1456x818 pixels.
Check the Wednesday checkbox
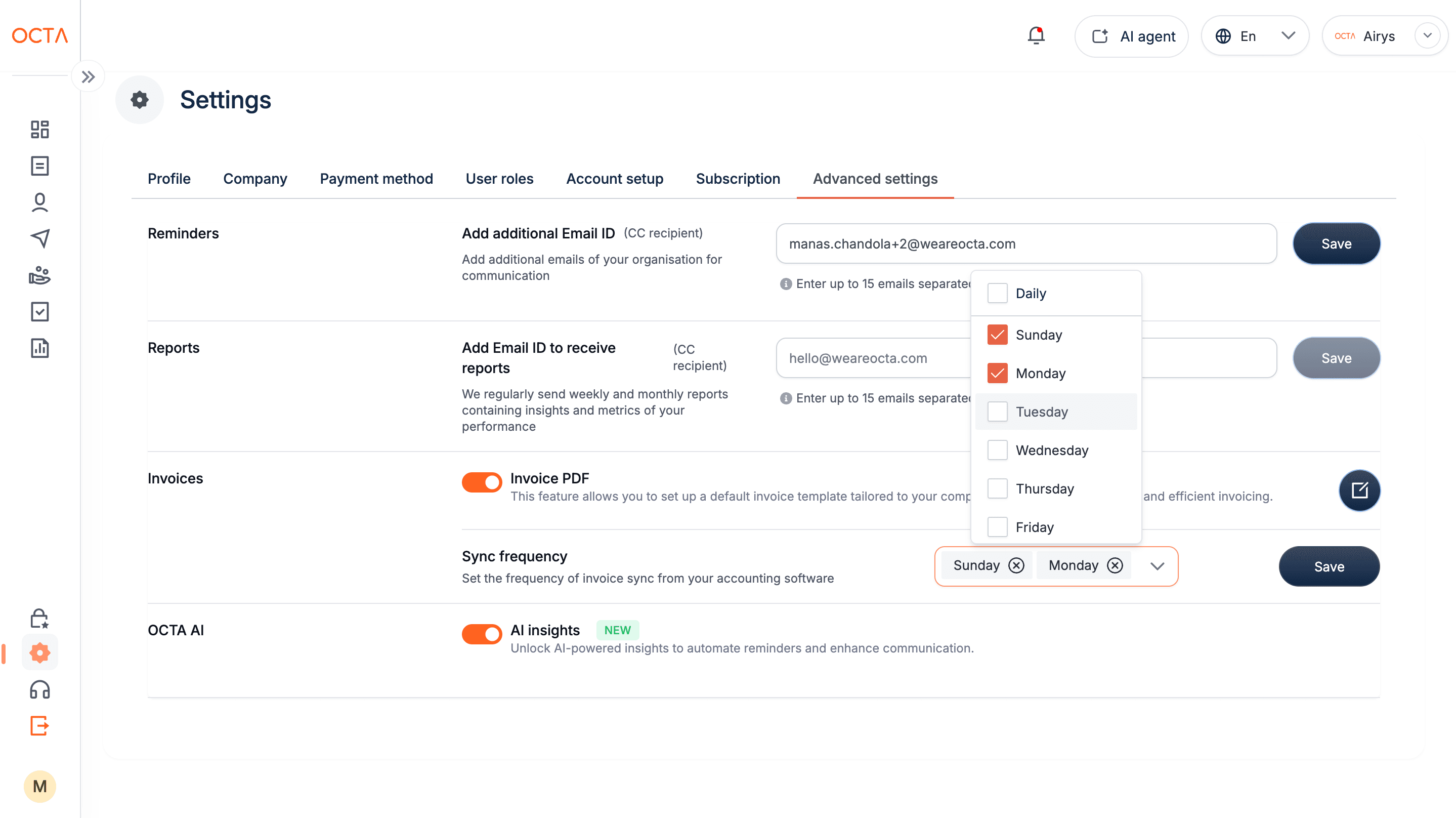pyautogui.click(x=997, y=449)
